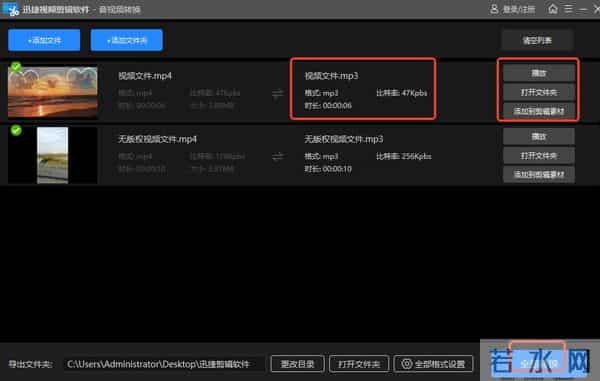
Task: Click the 更改目录 change directory button
Action: pos(297,364)
